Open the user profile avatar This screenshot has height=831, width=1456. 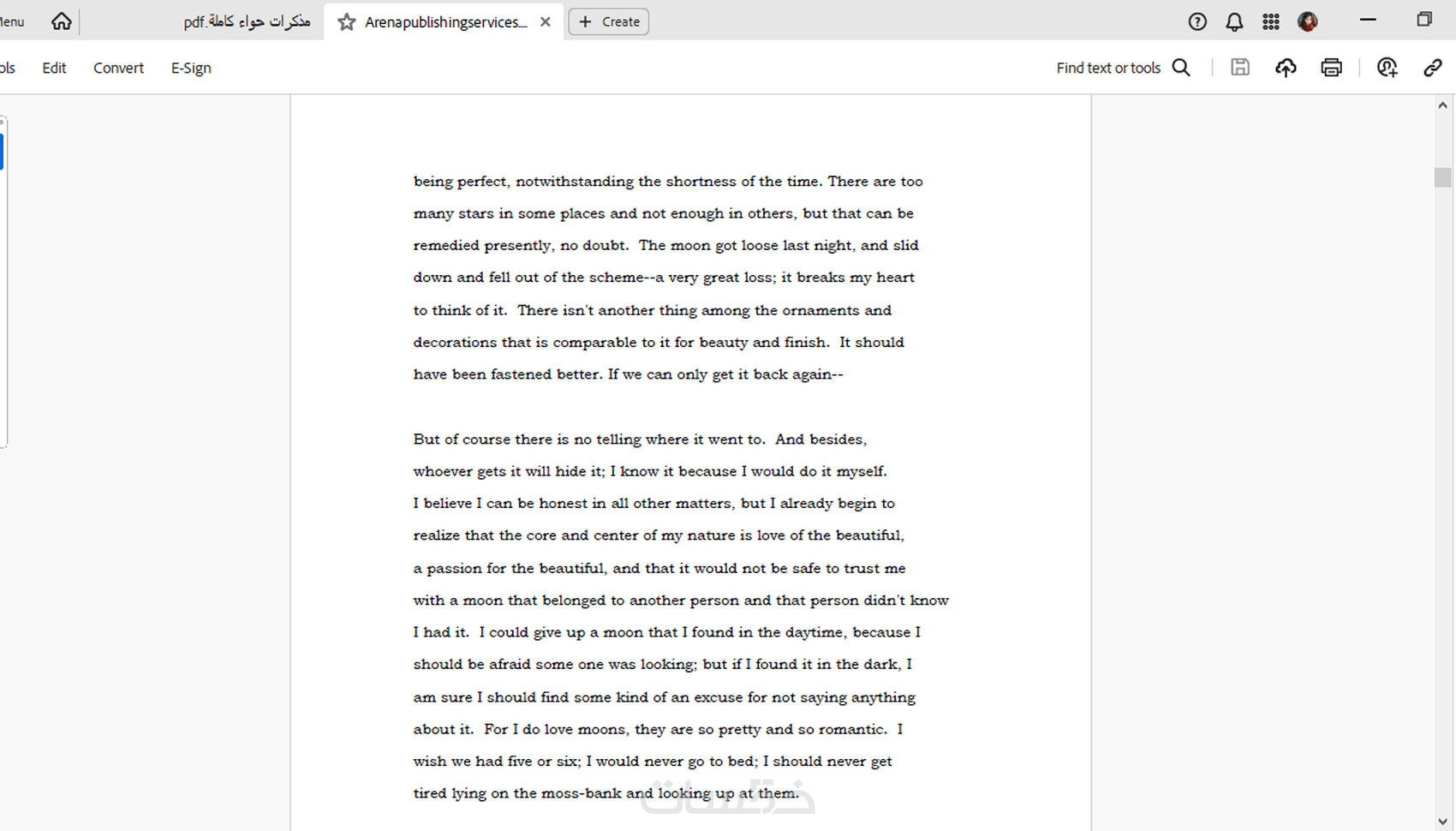pos(1308,22)
